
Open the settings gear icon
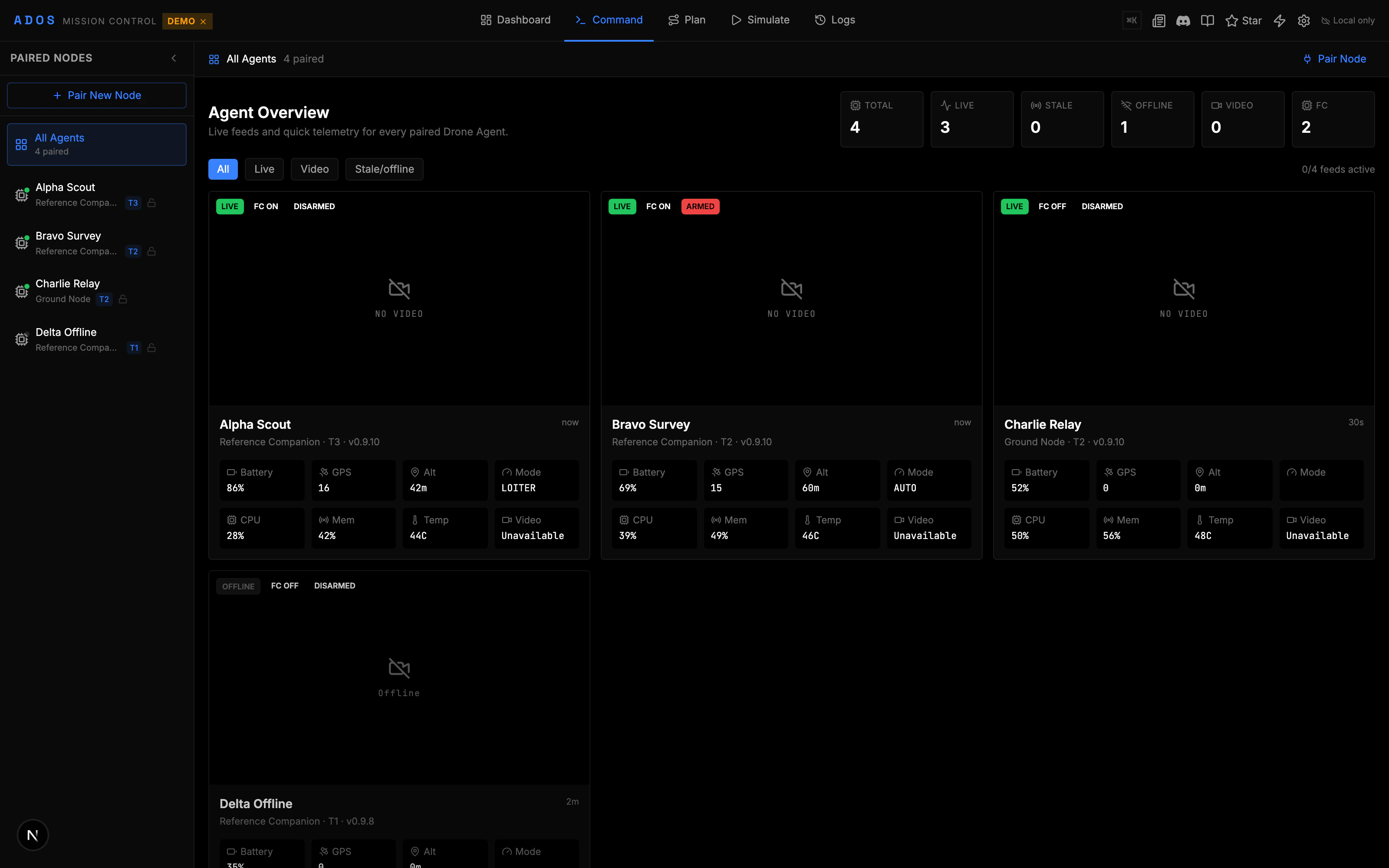pos(1303,21)
